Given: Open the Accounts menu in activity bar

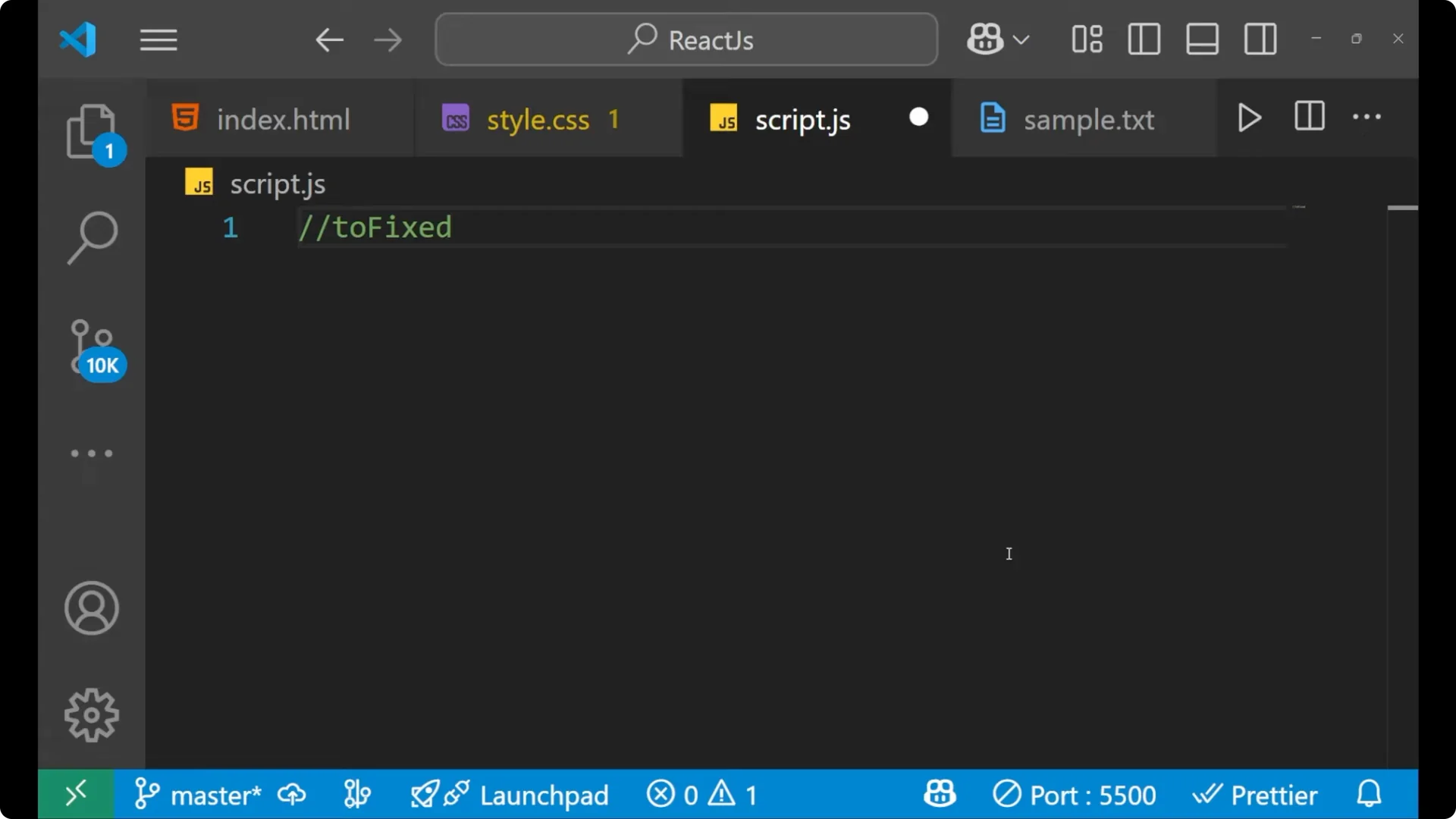Looking at the screenshot, I should pos(91,608).
